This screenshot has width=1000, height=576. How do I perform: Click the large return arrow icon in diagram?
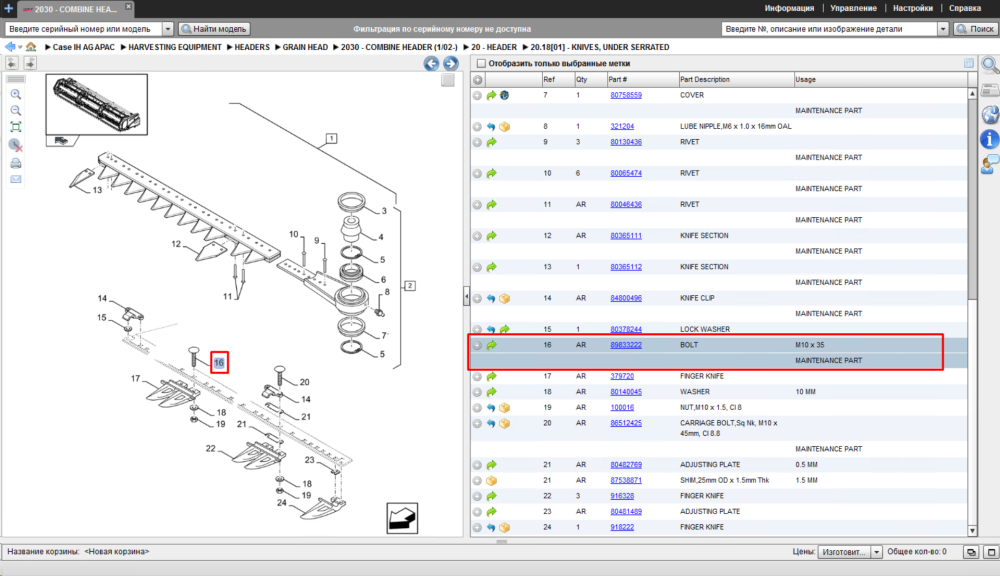(x=402, y=518)
